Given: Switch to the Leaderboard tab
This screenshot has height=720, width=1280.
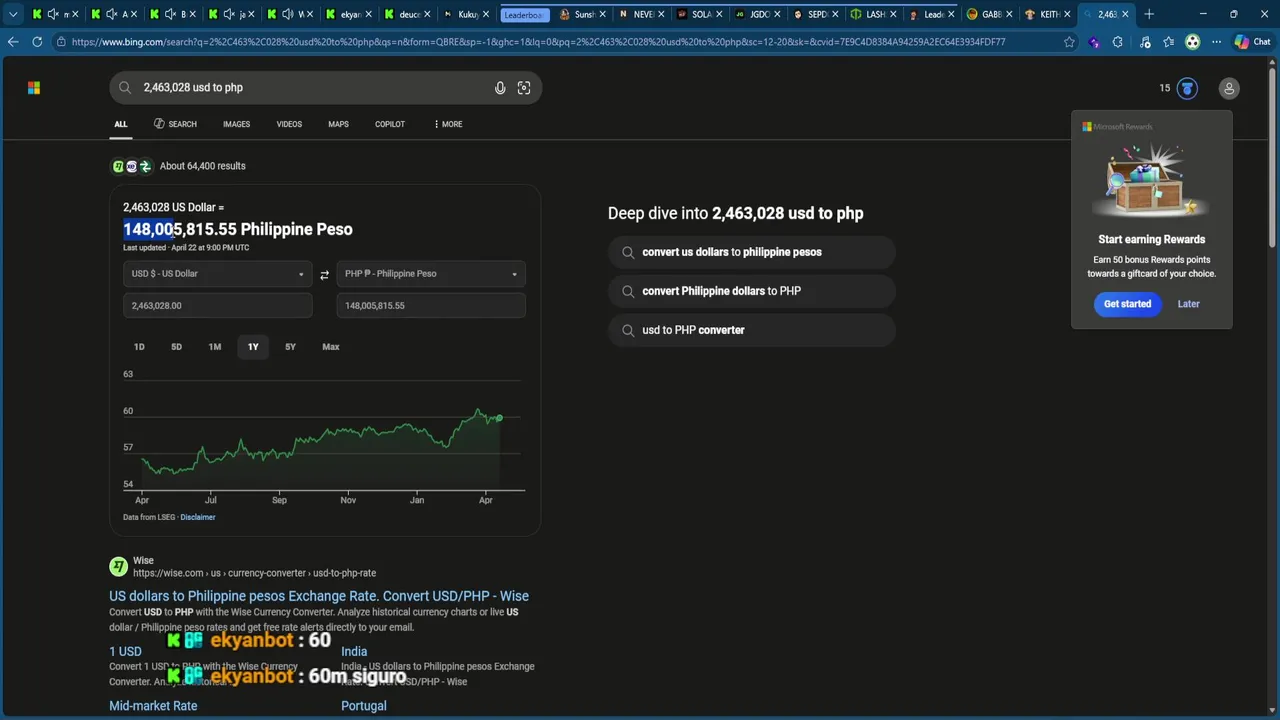Looking at the screenshot, I should click(x=524, y=14).
